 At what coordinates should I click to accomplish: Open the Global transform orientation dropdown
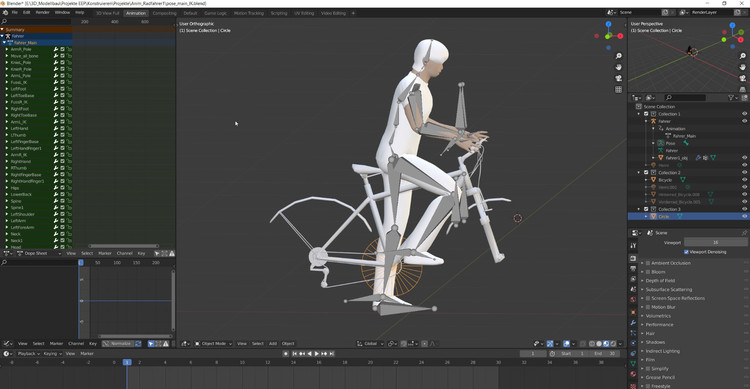(370, 344)
